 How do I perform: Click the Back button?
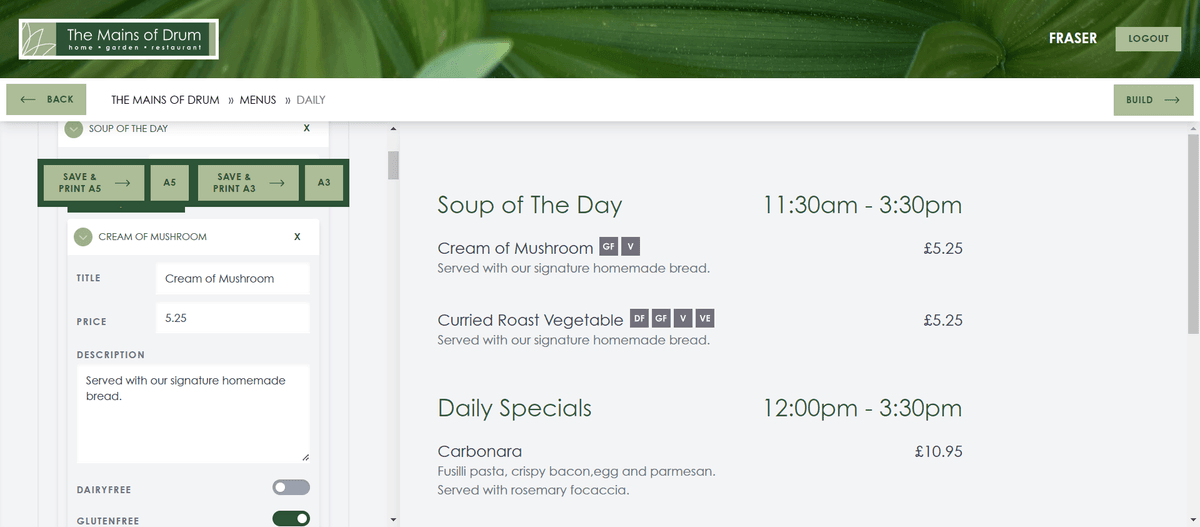47,100
